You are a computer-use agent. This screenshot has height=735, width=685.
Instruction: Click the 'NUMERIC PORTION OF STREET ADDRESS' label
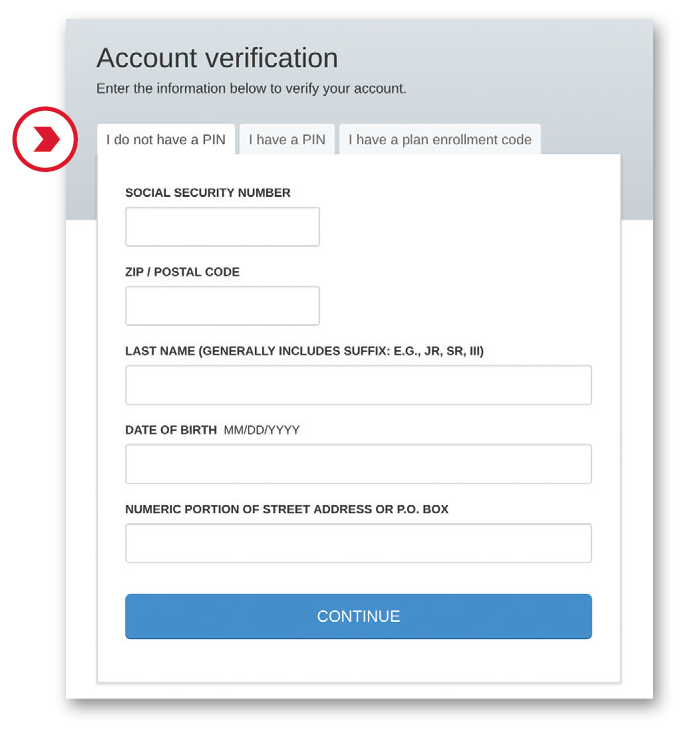click(x=286, y=509)
